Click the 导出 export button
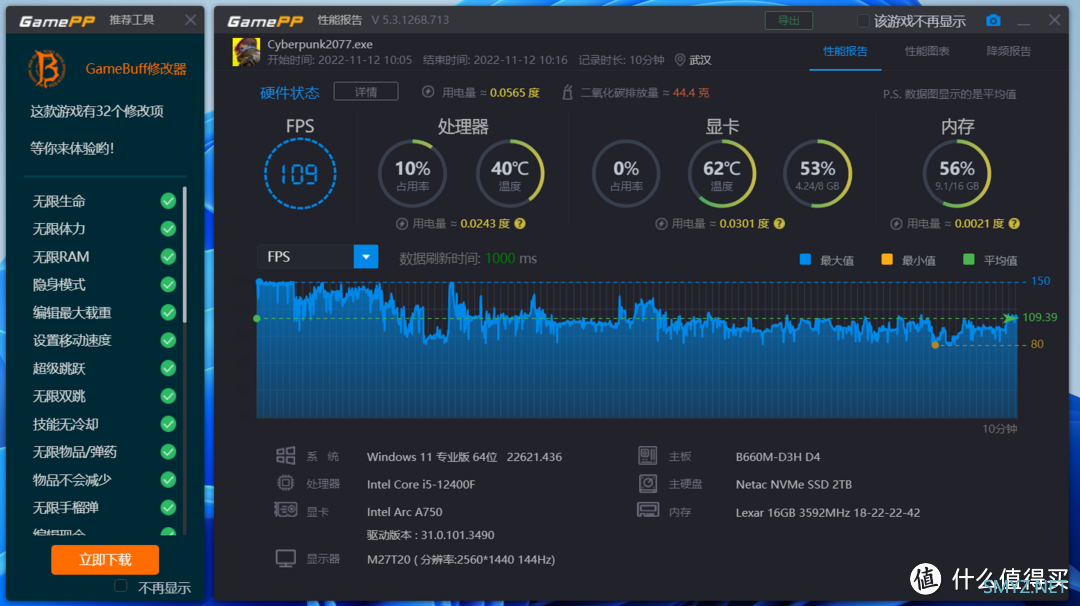The height and width of the screenshot is (606, 1080). 789,21
